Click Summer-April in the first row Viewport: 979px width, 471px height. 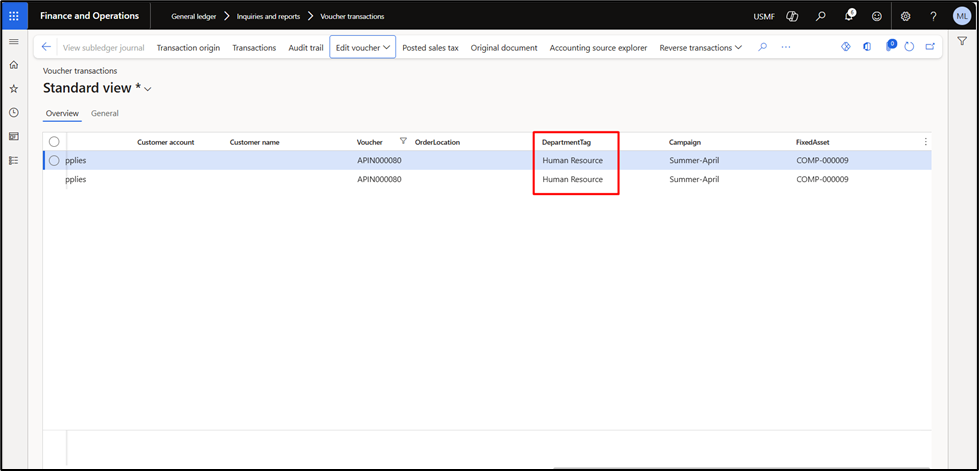click(694, 161)
